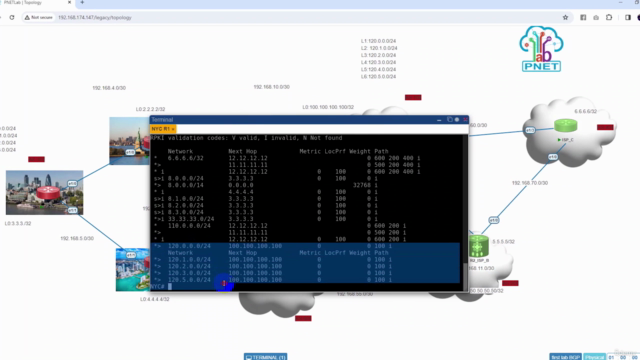The height and width of the screenshot is (360, 640).
Task: Click the Physical button at the bottom right
Action: point(594,357)
